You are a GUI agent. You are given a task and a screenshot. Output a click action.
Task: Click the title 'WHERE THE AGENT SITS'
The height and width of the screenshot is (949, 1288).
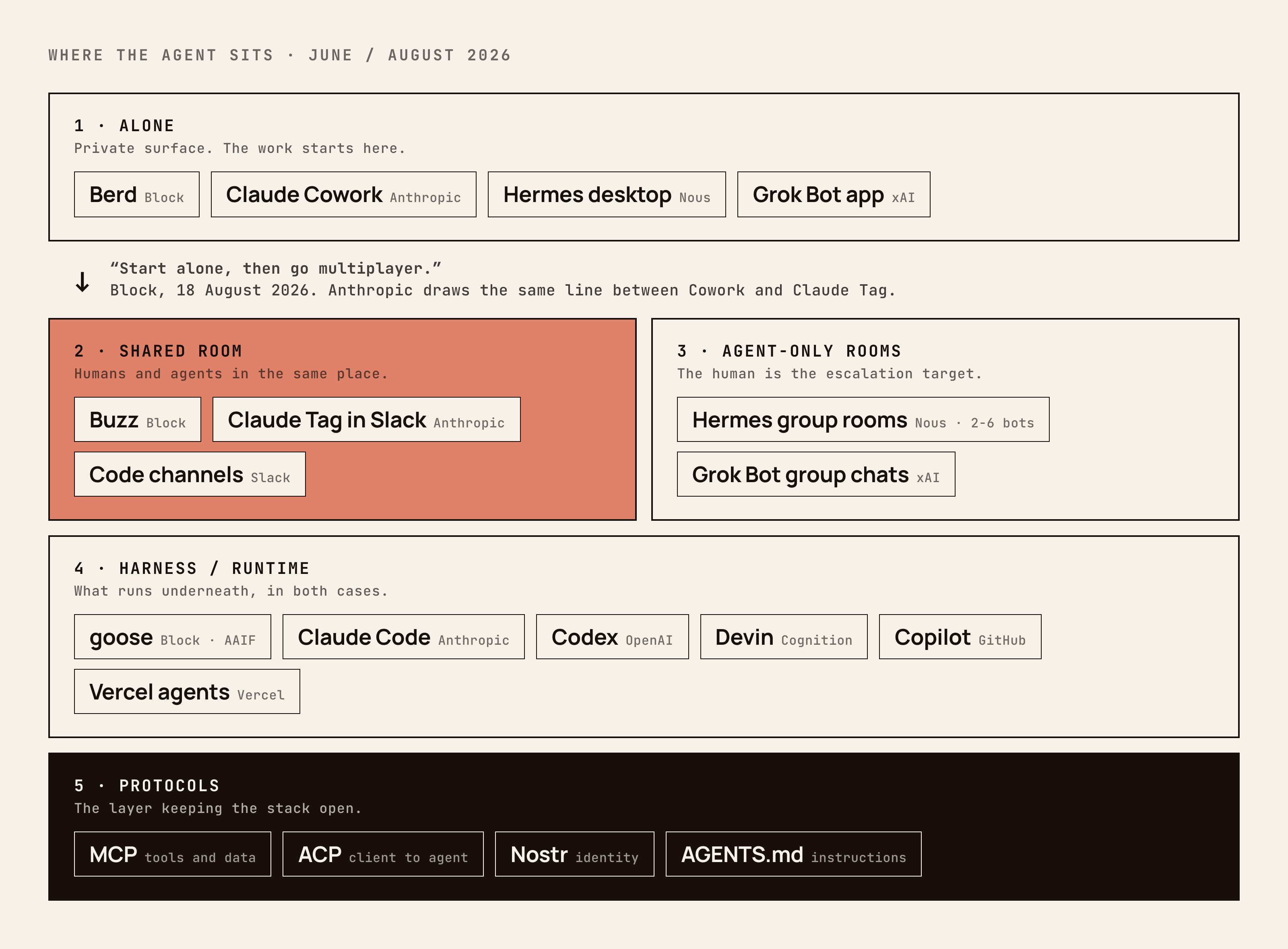pos(161,55)
